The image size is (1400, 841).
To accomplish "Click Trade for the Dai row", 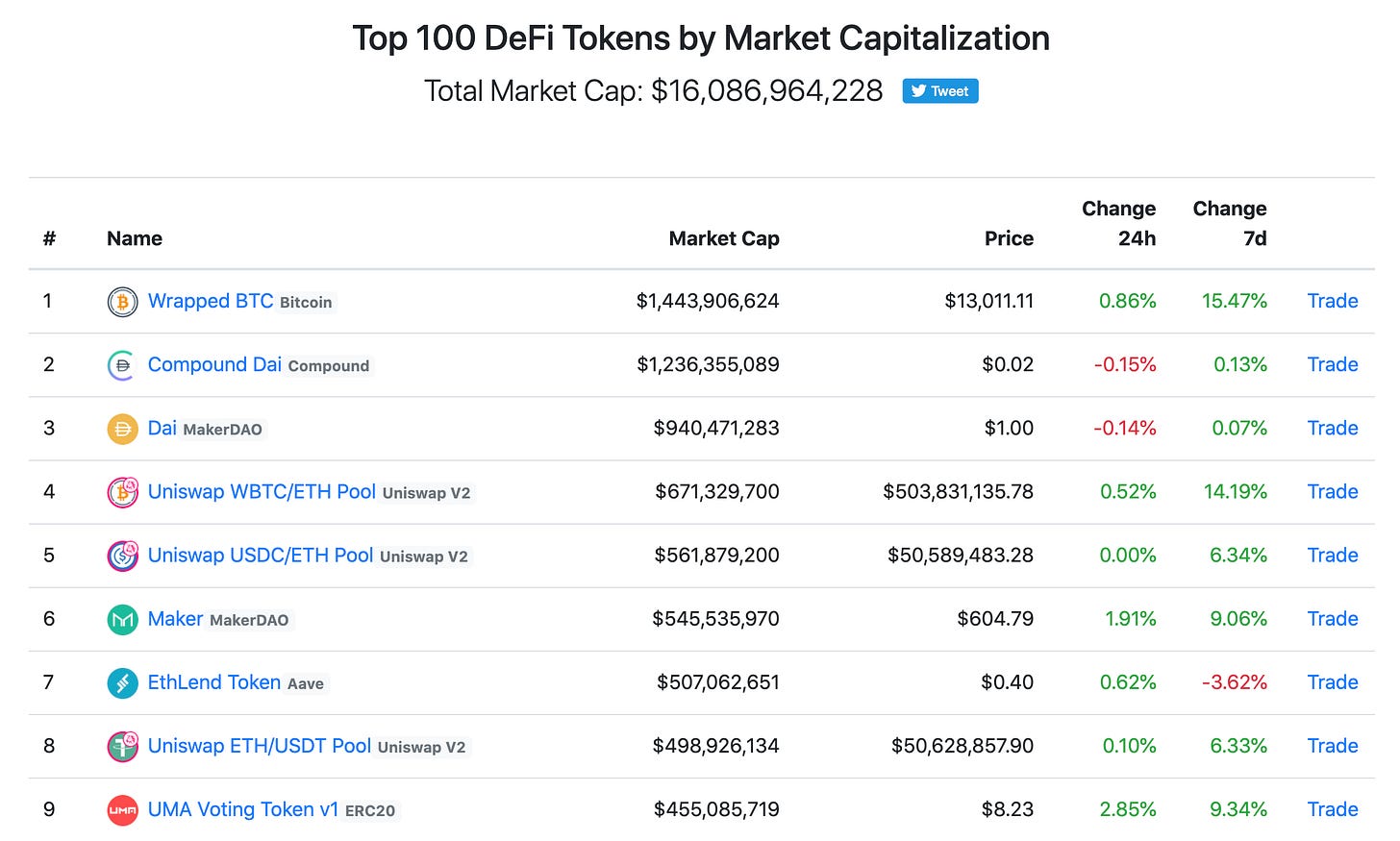I will point(1332,429).
